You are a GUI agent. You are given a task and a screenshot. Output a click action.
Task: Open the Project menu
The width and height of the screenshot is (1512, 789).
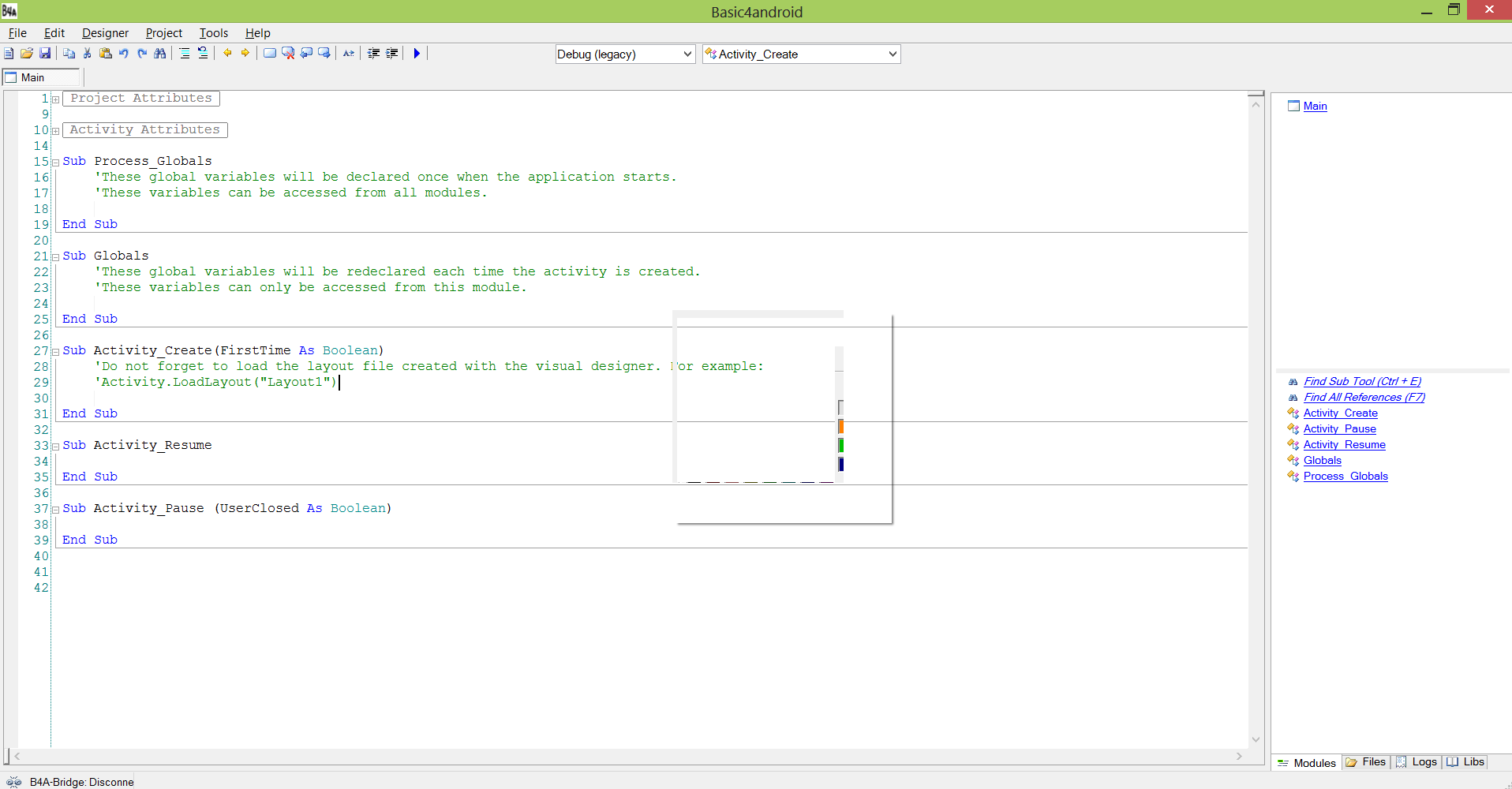pos(163,33)
